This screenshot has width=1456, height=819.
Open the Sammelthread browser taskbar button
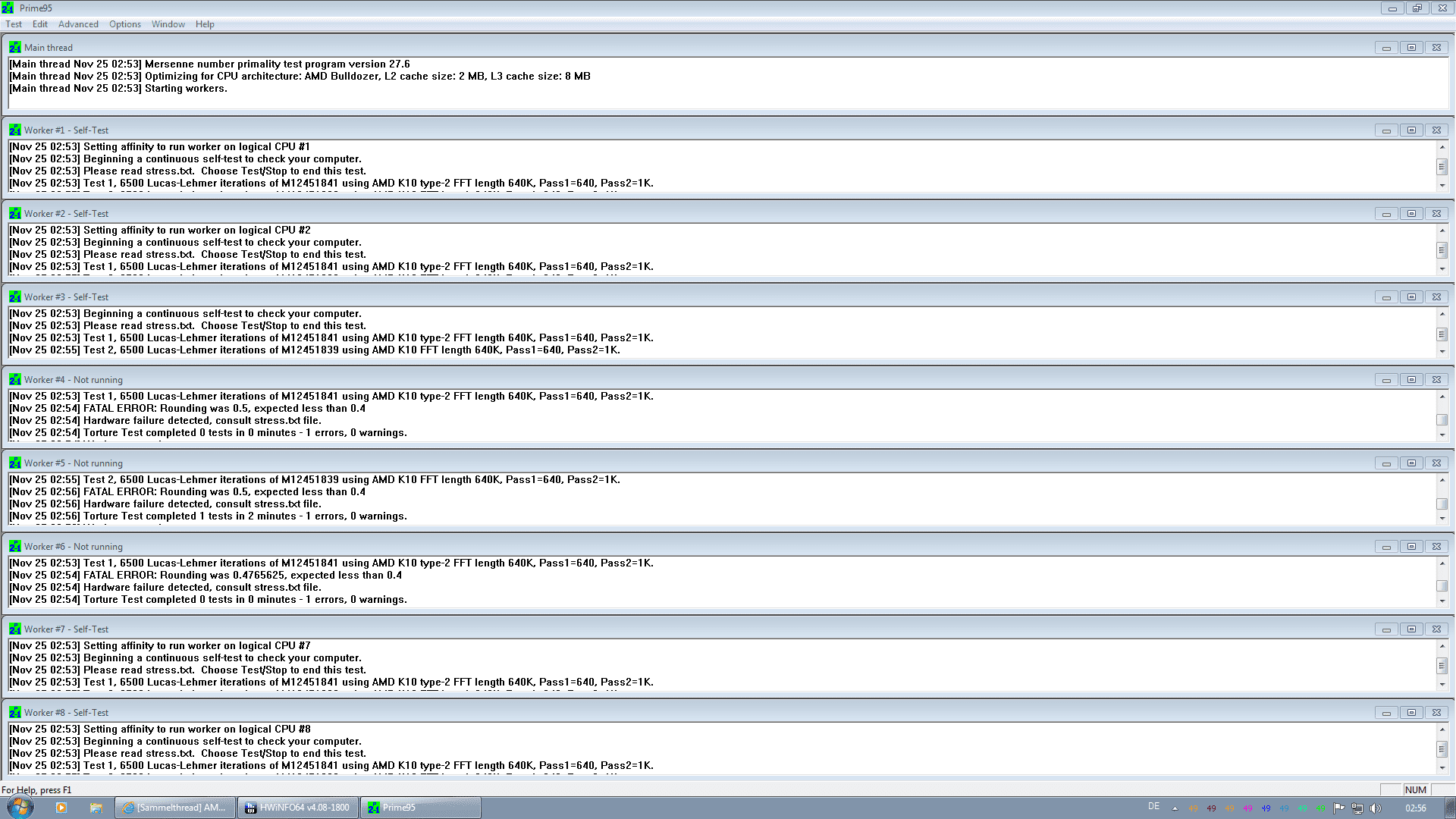pyautogui.click(x=174, y=808)
